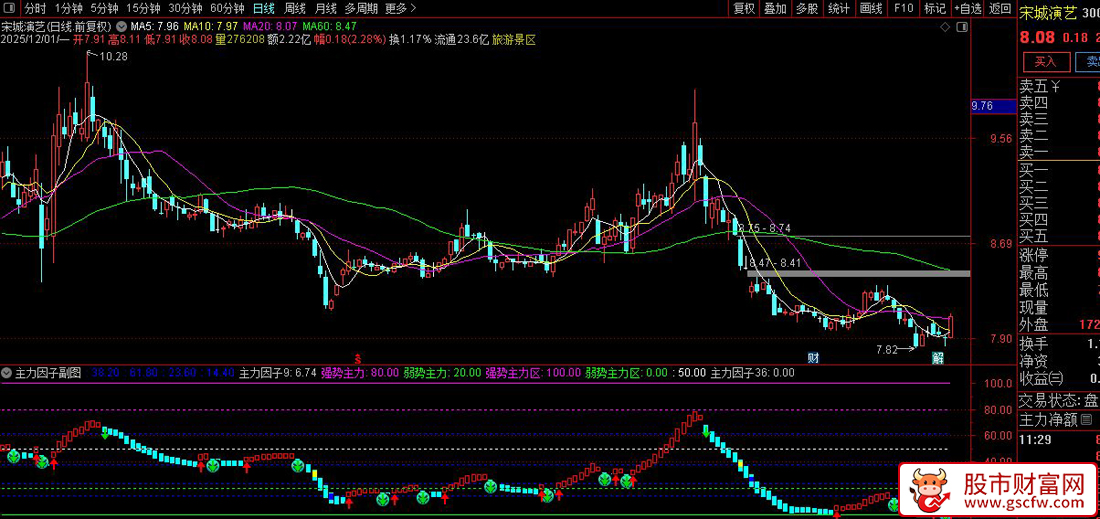The height and width of the screenshot is (519, 1100).
Task: Add stock via +自选 button
Action: (968, 8)
